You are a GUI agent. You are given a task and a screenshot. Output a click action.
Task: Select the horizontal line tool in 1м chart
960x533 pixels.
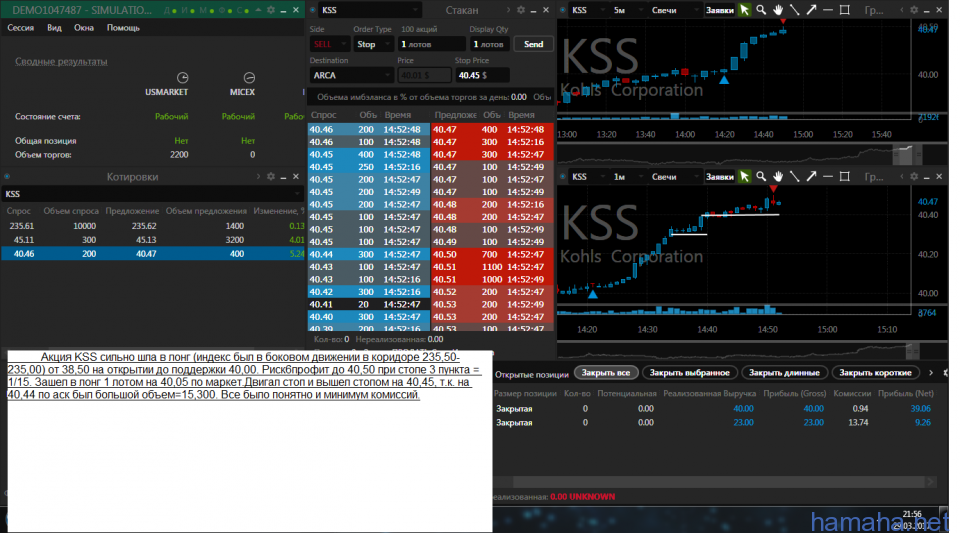point(828,176)
